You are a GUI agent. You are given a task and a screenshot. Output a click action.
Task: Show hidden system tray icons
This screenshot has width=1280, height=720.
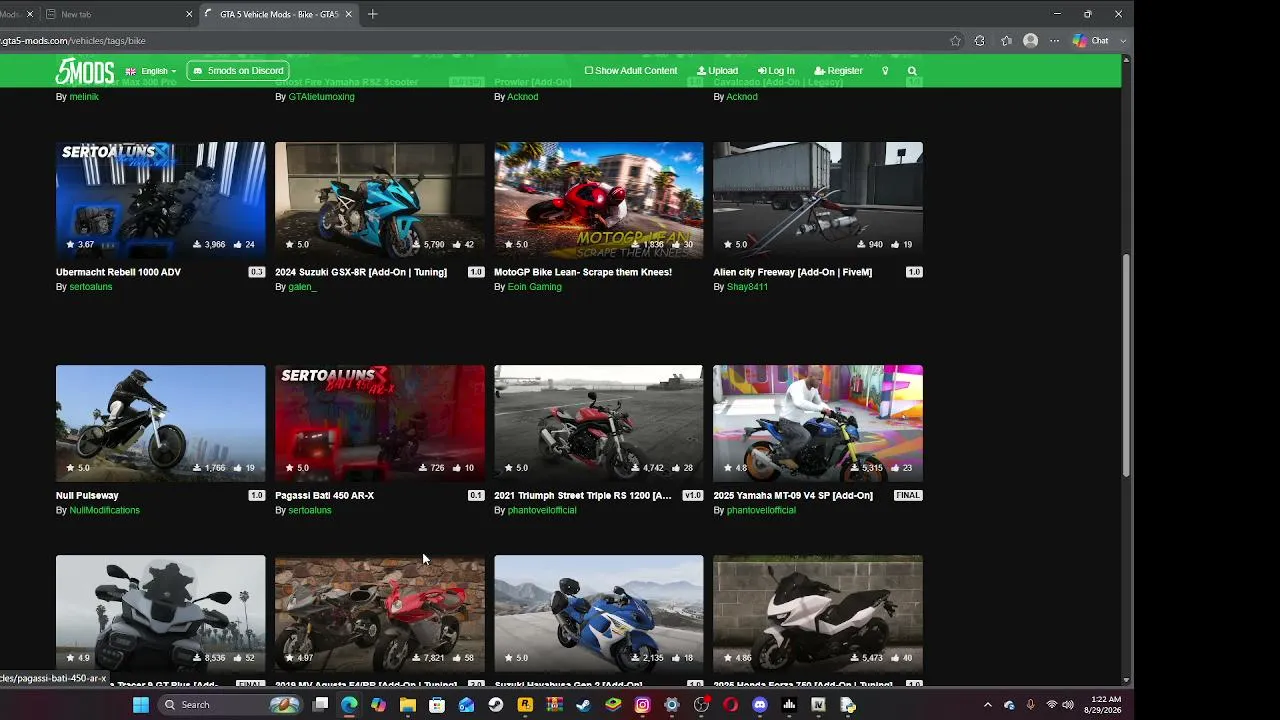click(x=987, y=705)
